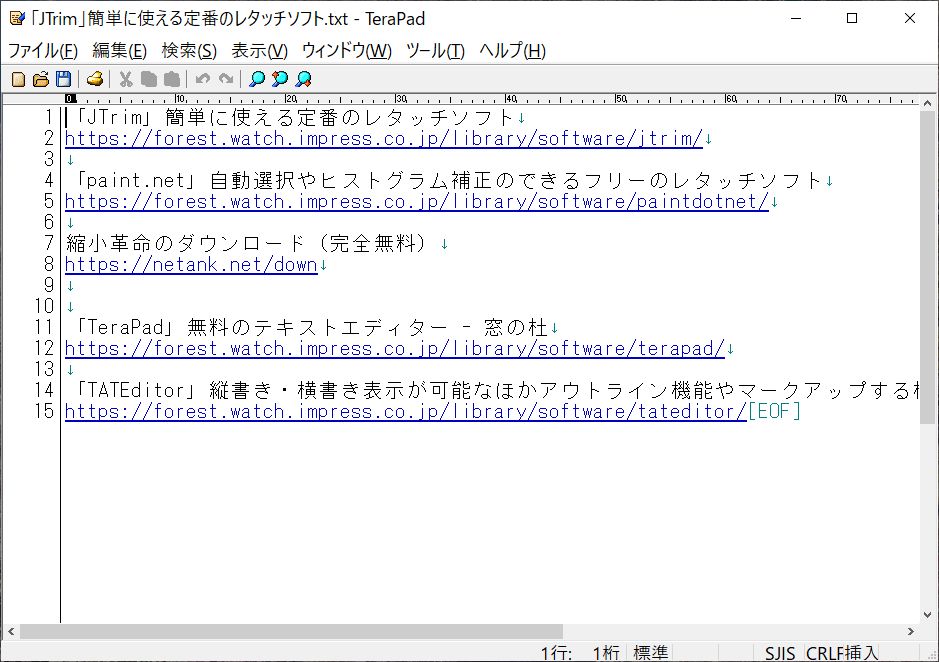Open the 編集(E) menu
The width and height of the screenshot is (939, 662).
point(119,51)
